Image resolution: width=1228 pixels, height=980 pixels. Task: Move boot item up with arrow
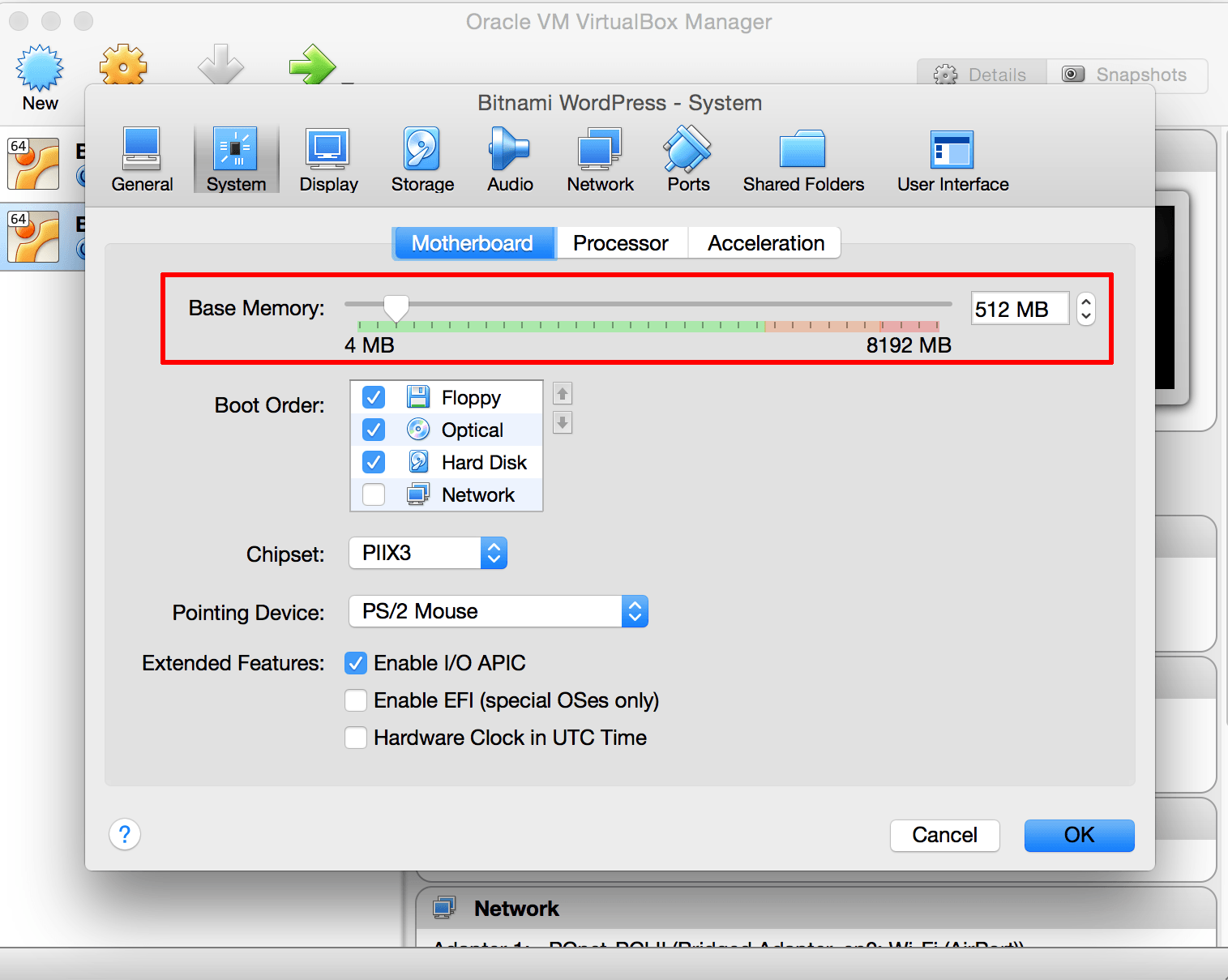click(563, 394)
